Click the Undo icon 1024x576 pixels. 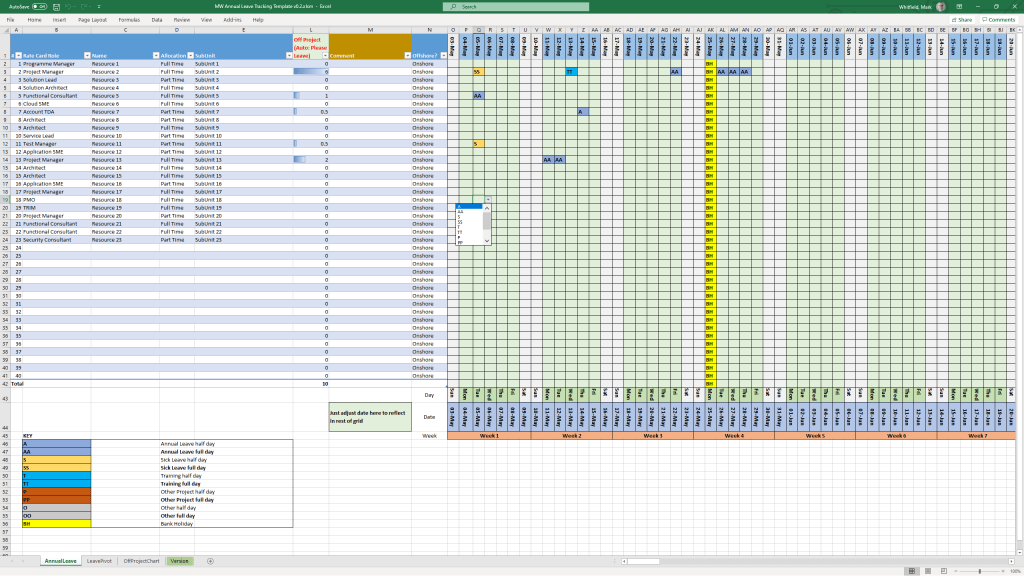pyautogui.click(x=70, y=7)
